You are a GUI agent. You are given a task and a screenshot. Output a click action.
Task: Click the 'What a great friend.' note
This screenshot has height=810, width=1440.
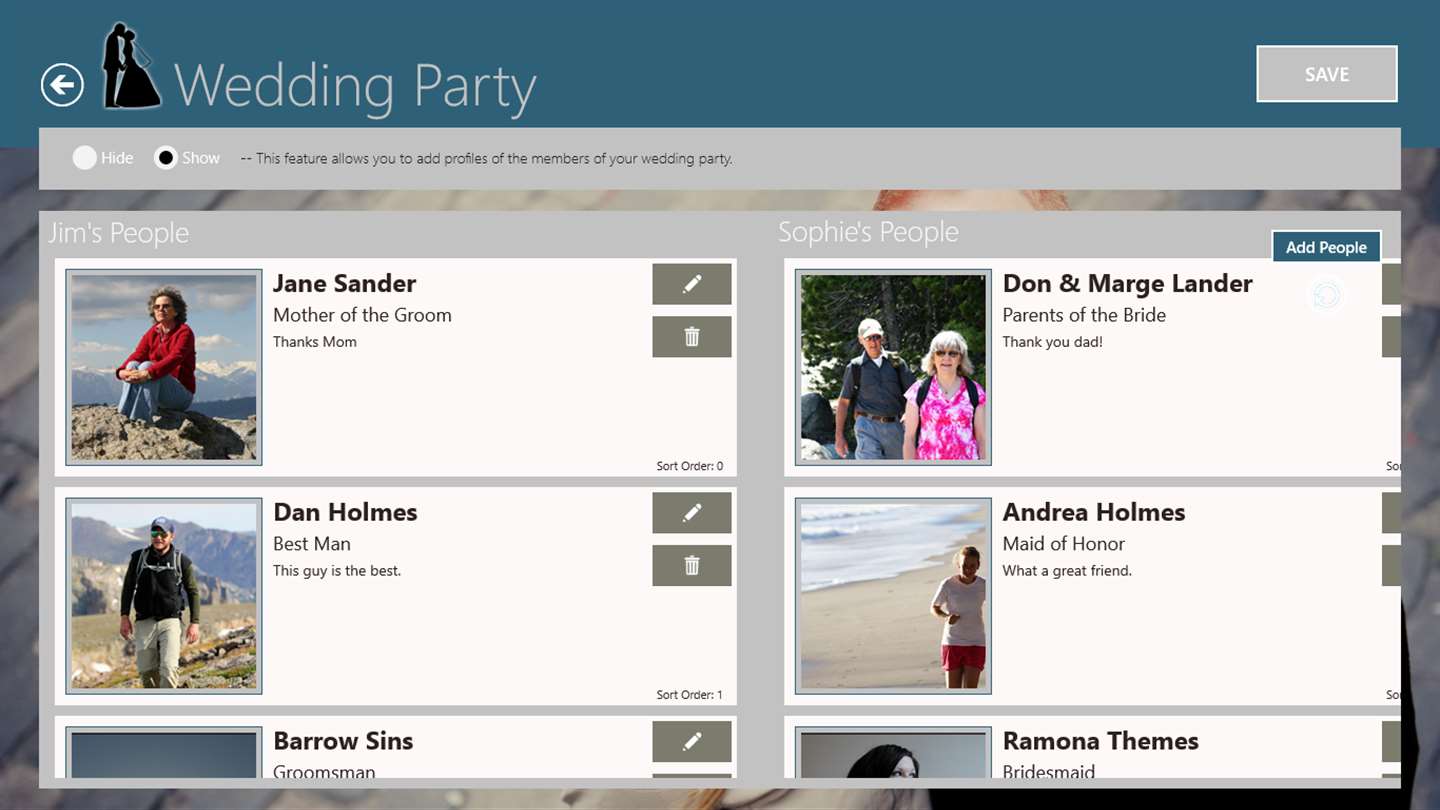[x=1067, y=571]
